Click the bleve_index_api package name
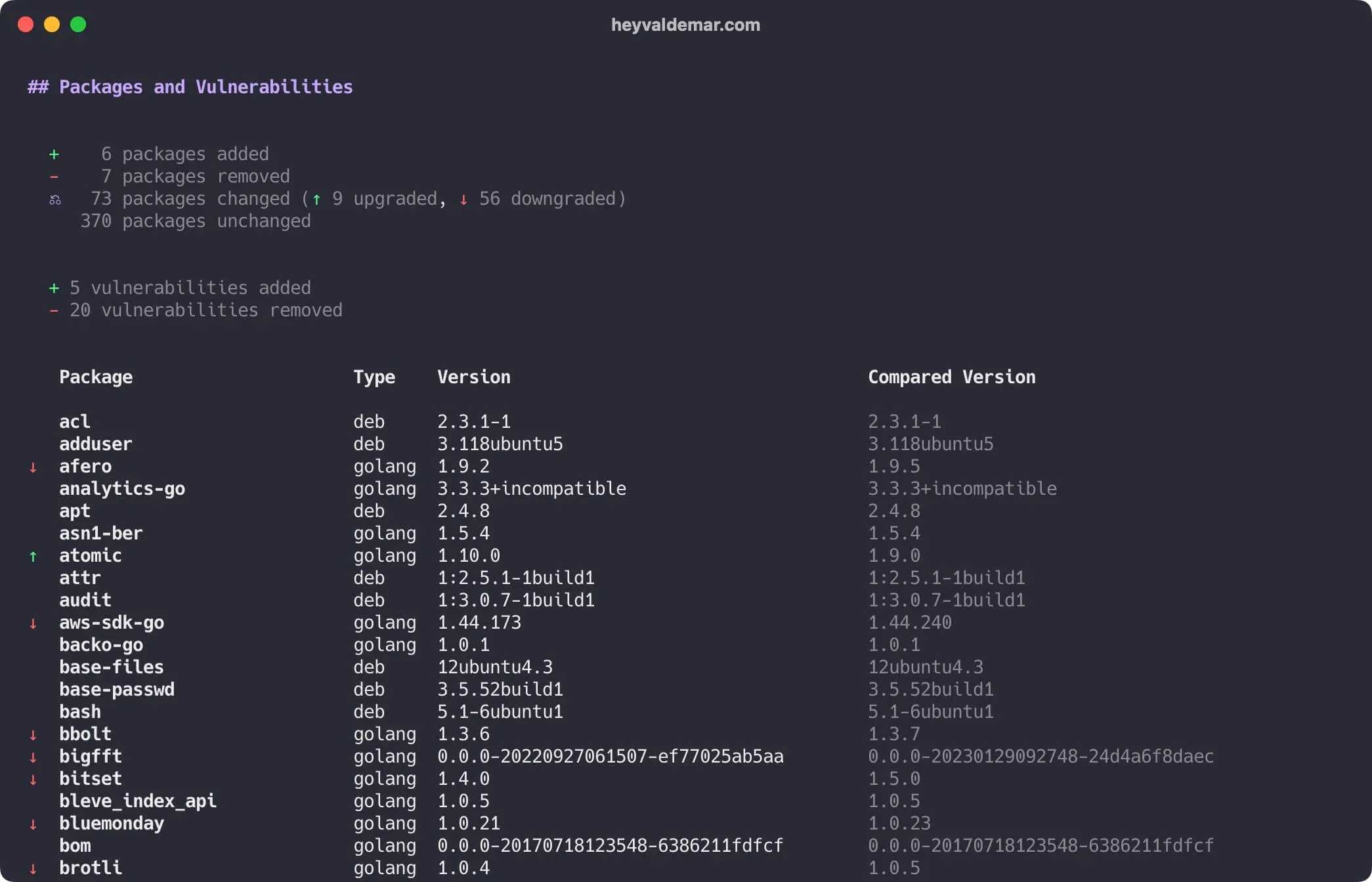1372x882 pixels. pyautogui.click(x=138, y=801)
